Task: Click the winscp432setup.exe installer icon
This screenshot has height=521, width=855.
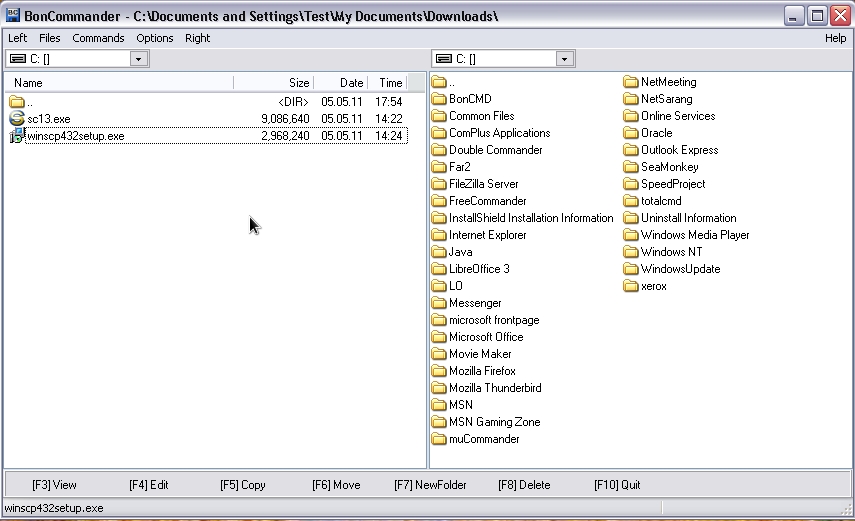Action: tap(17, 135)
